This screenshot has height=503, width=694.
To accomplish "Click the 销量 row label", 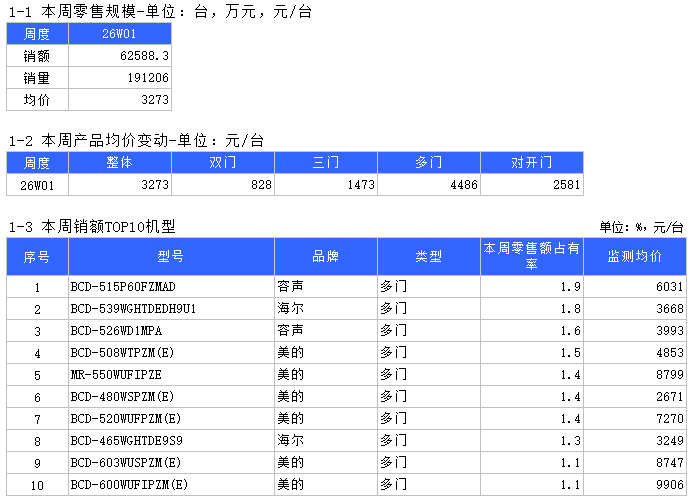I will [37, 78].
